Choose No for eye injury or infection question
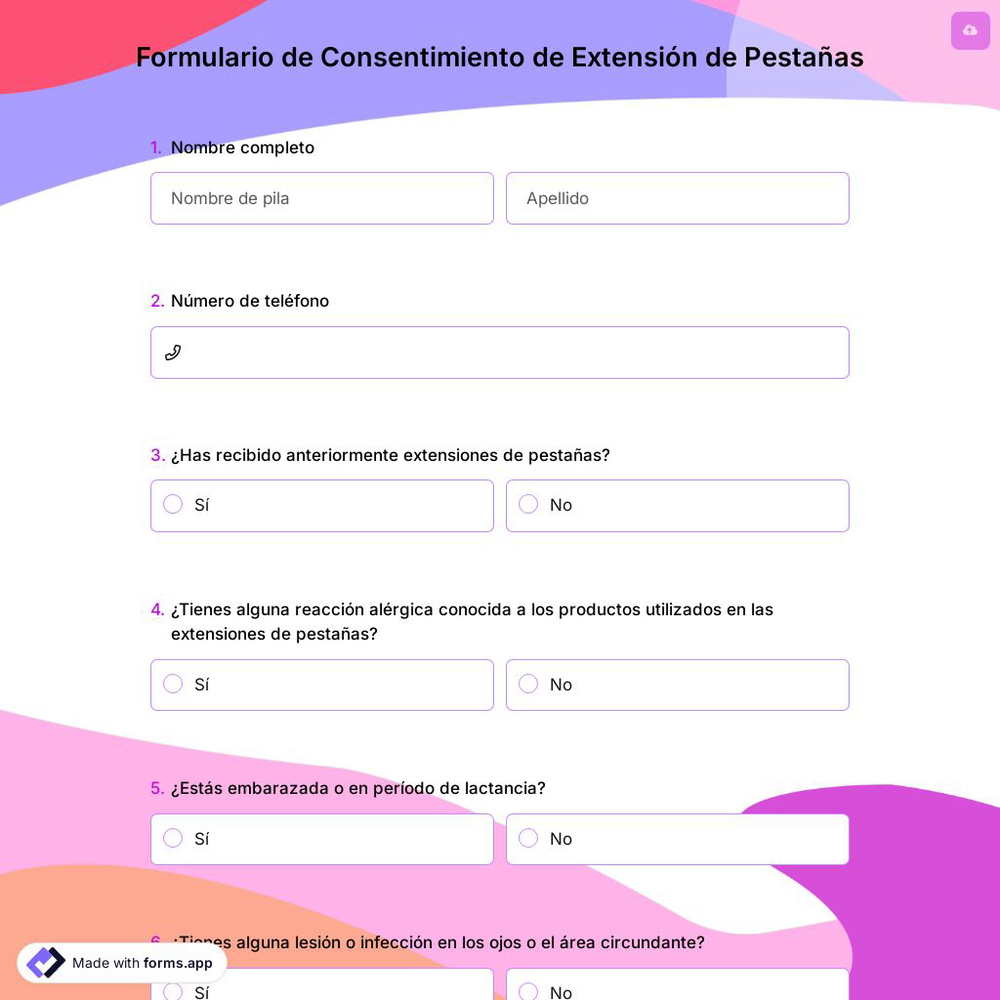 (528, 992)
